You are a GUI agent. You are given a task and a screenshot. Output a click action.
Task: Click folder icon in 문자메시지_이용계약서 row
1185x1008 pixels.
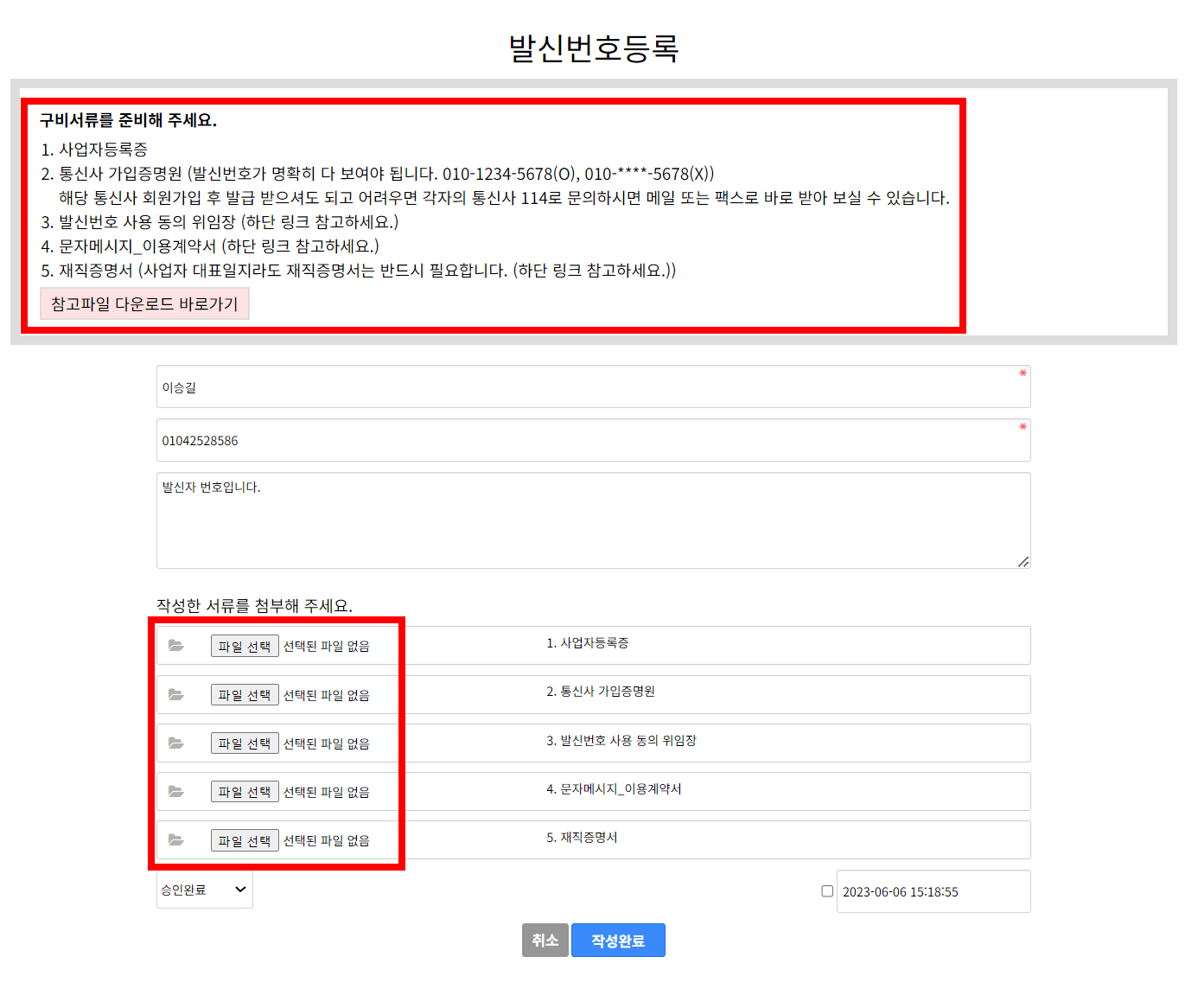point(176,791)
